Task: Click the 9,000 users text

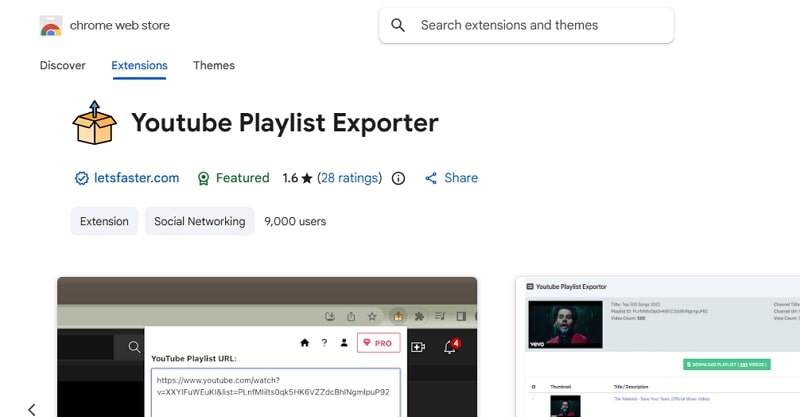Action: coord(295,221)
